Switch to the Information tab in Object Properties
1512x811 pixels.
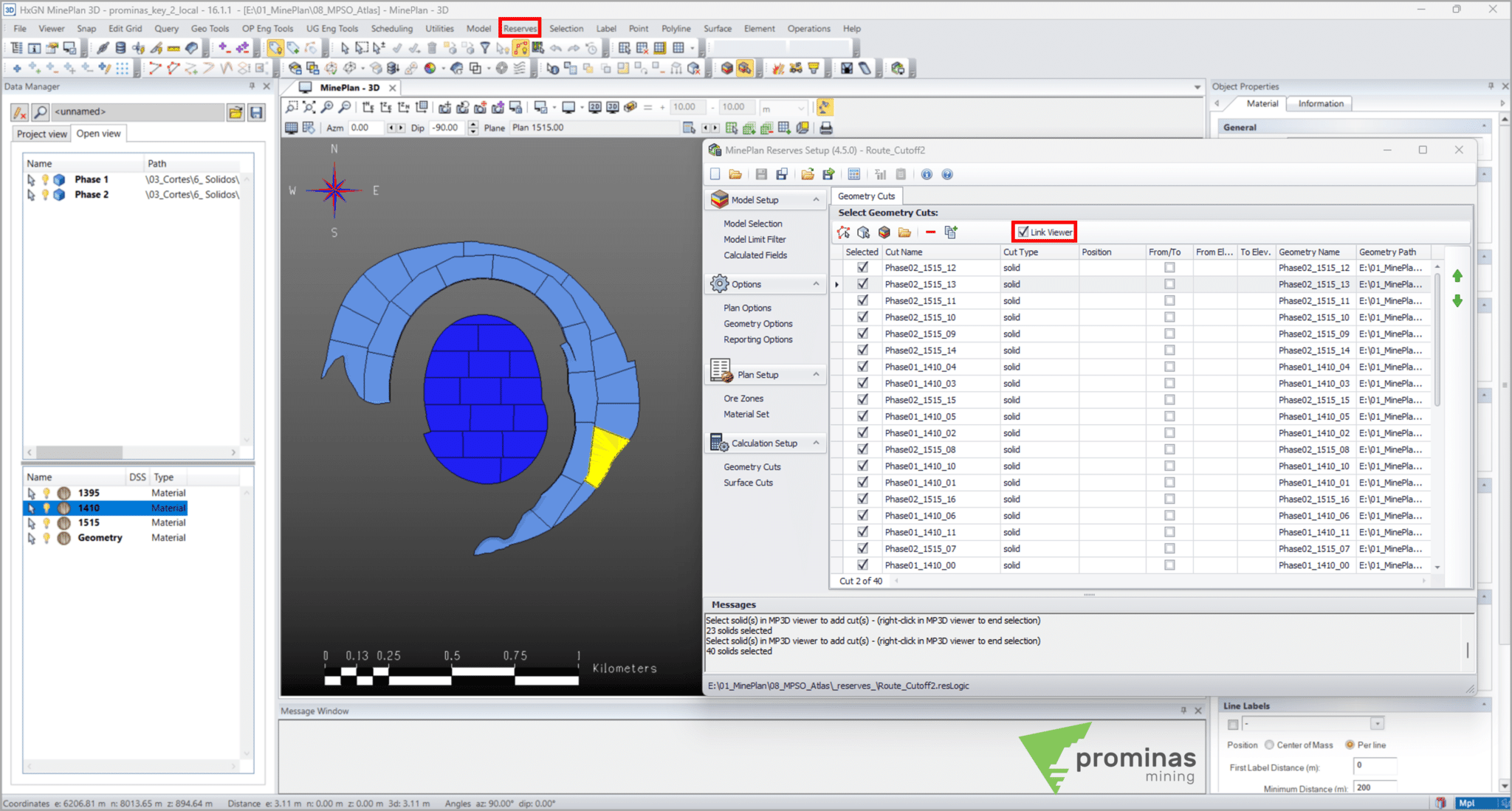[x=1321, y=103]
